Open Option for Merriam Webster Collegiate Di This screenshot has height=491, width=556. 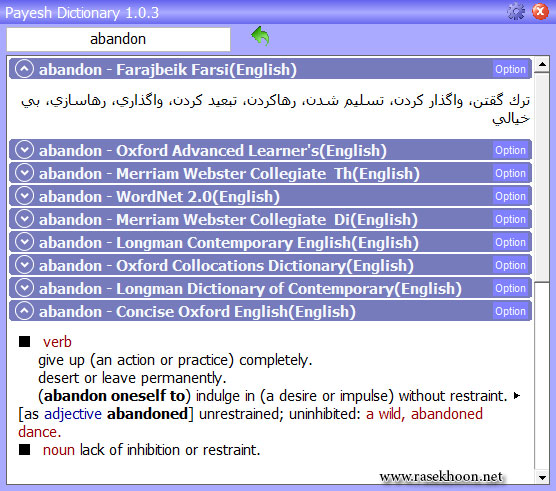click(x=510, y=219)
